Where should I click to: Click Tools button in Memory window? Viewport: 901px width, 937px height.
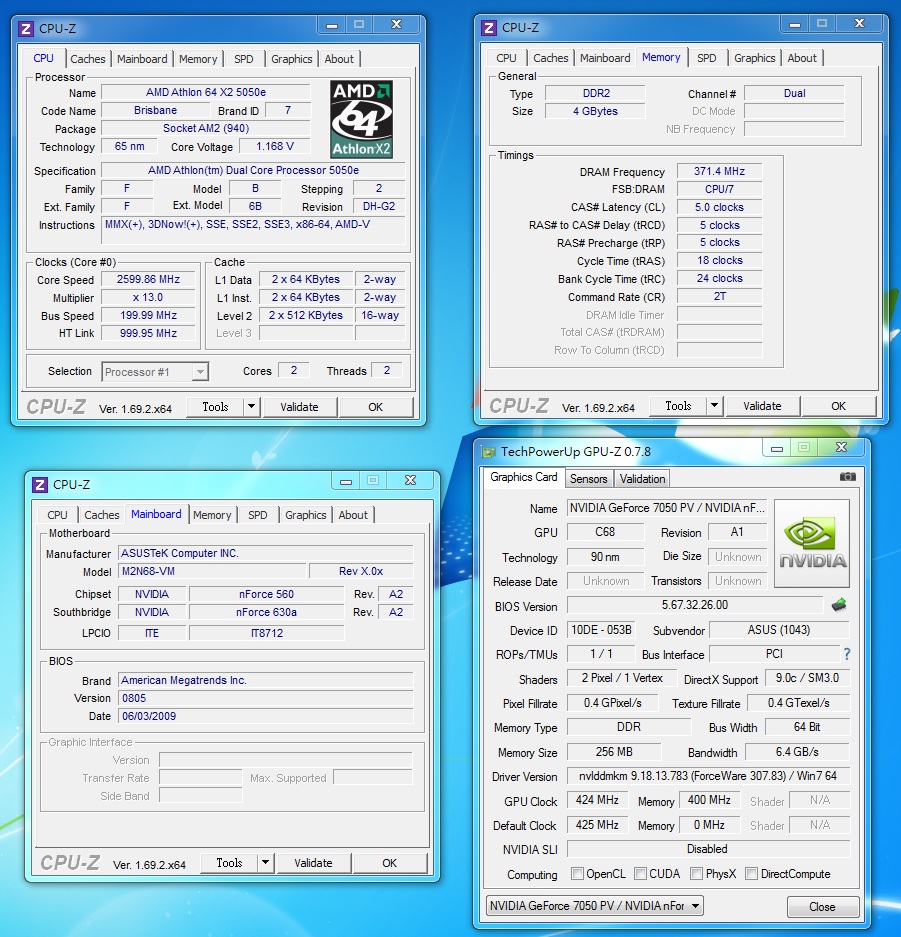tap(678, 406)
